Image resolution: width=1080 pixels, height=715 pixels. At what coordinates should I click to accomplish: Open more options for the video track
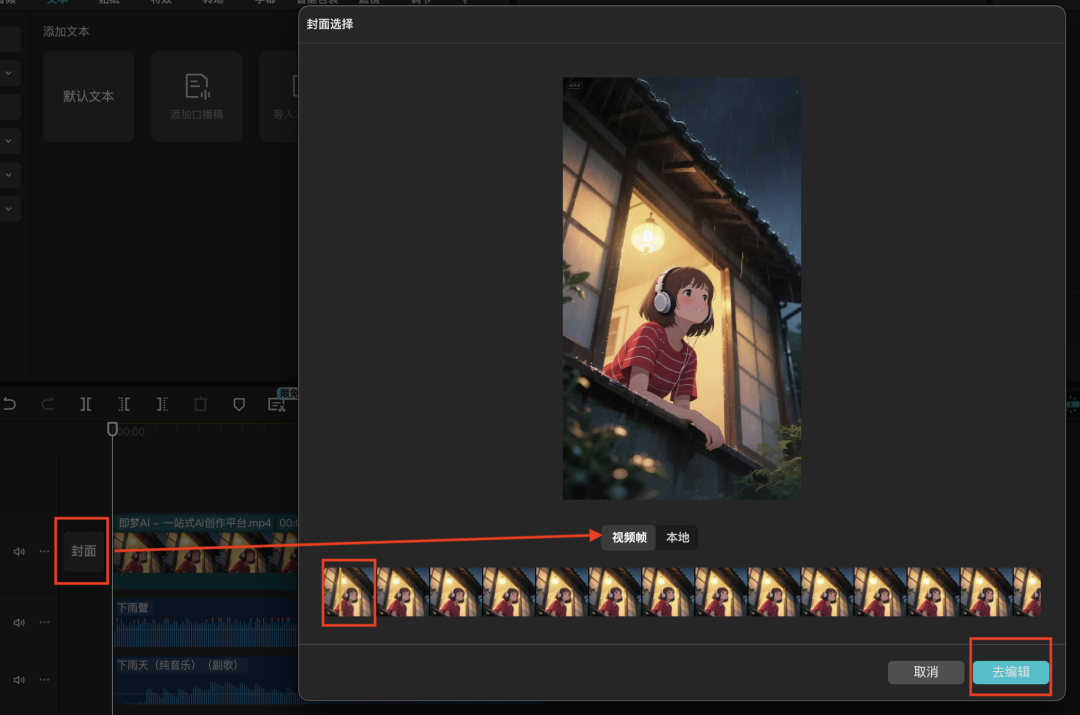(44, 551)
